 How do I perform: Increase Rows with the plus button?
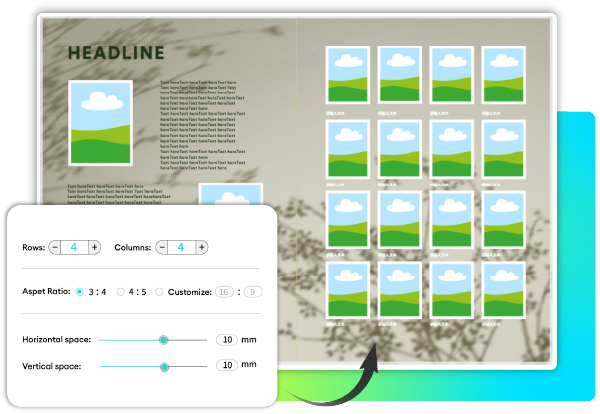[94, 247]
